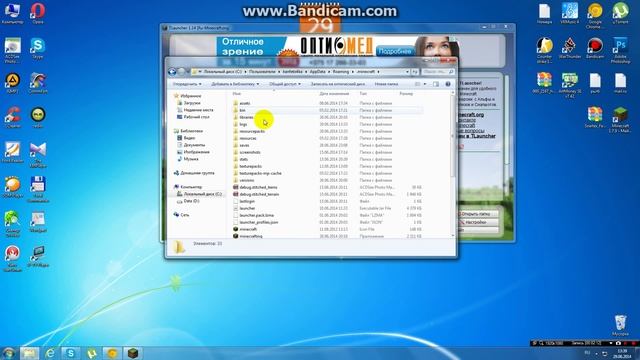Click the Explorer Forward navigation arrow
This screenshot has height=360, width=640.
pyautogui.click(x=181, y=71)
